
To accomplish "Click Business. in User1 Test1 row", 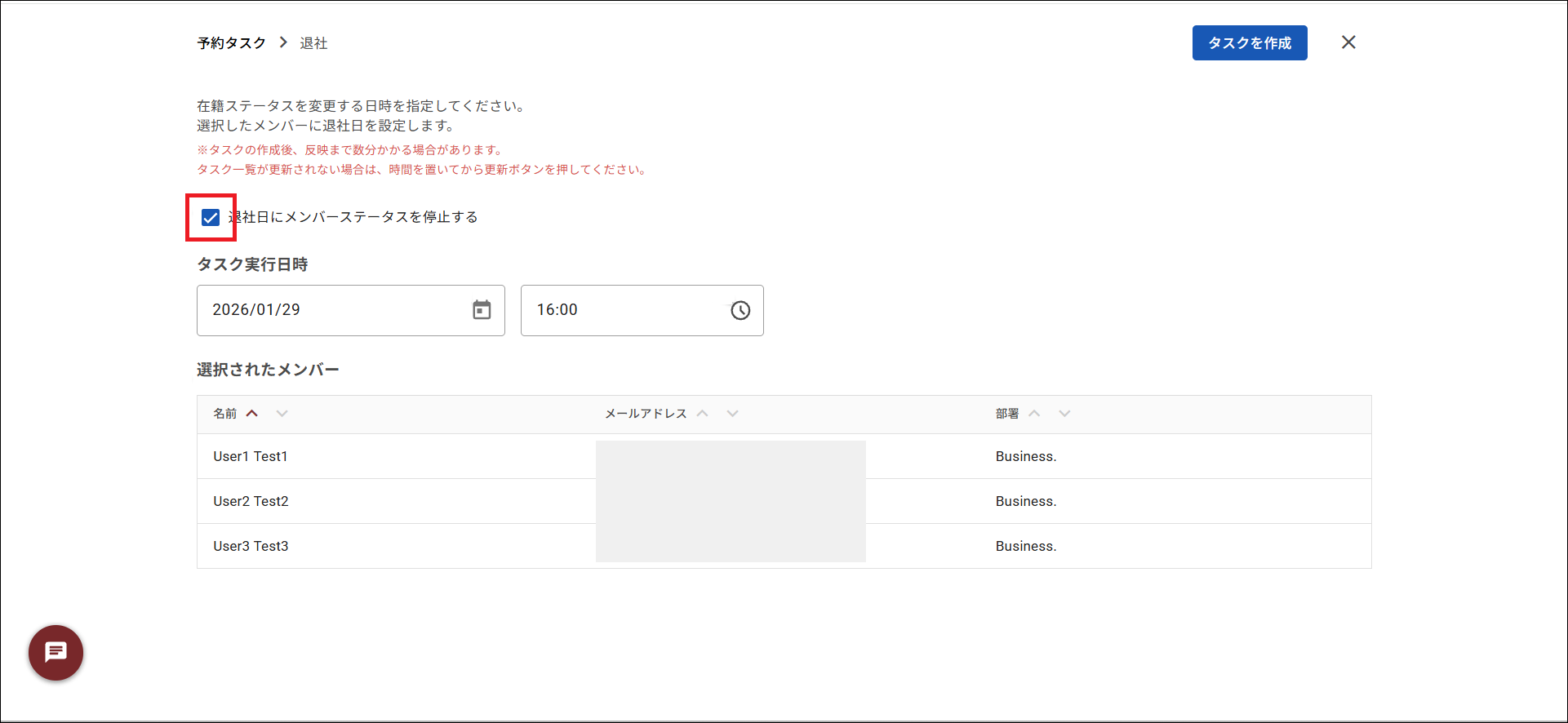I will pos(1026,456).
